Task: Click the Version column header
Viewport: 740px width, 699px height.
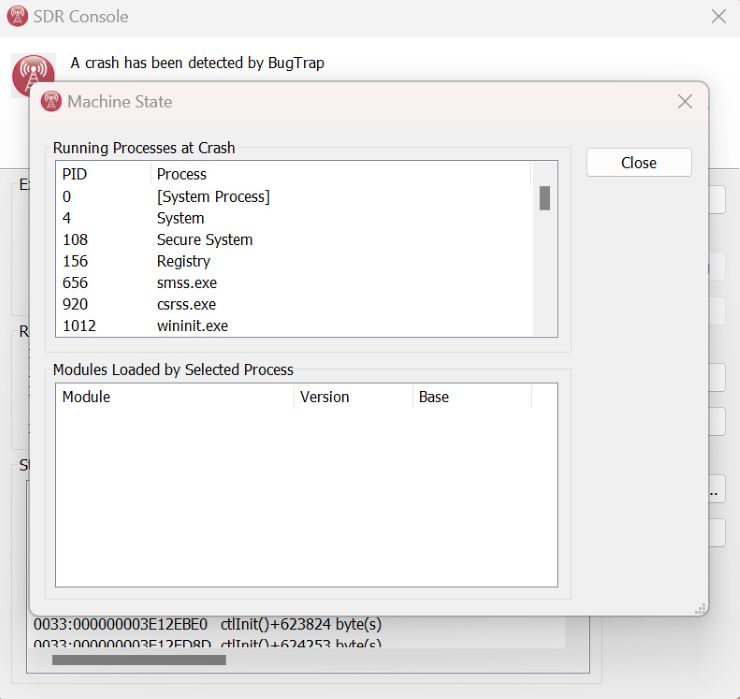Action: point(353,396)
